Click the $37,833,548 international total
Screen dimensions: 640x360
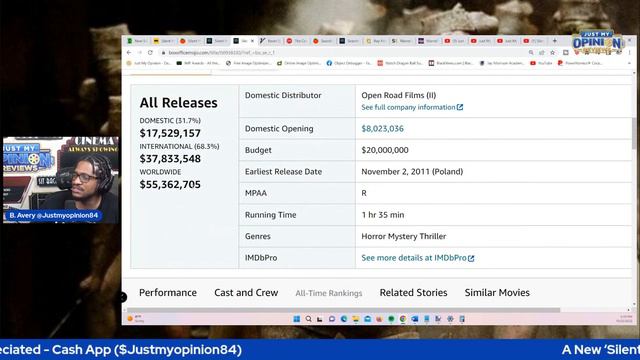pyautogui.click(x=170, y=159)
